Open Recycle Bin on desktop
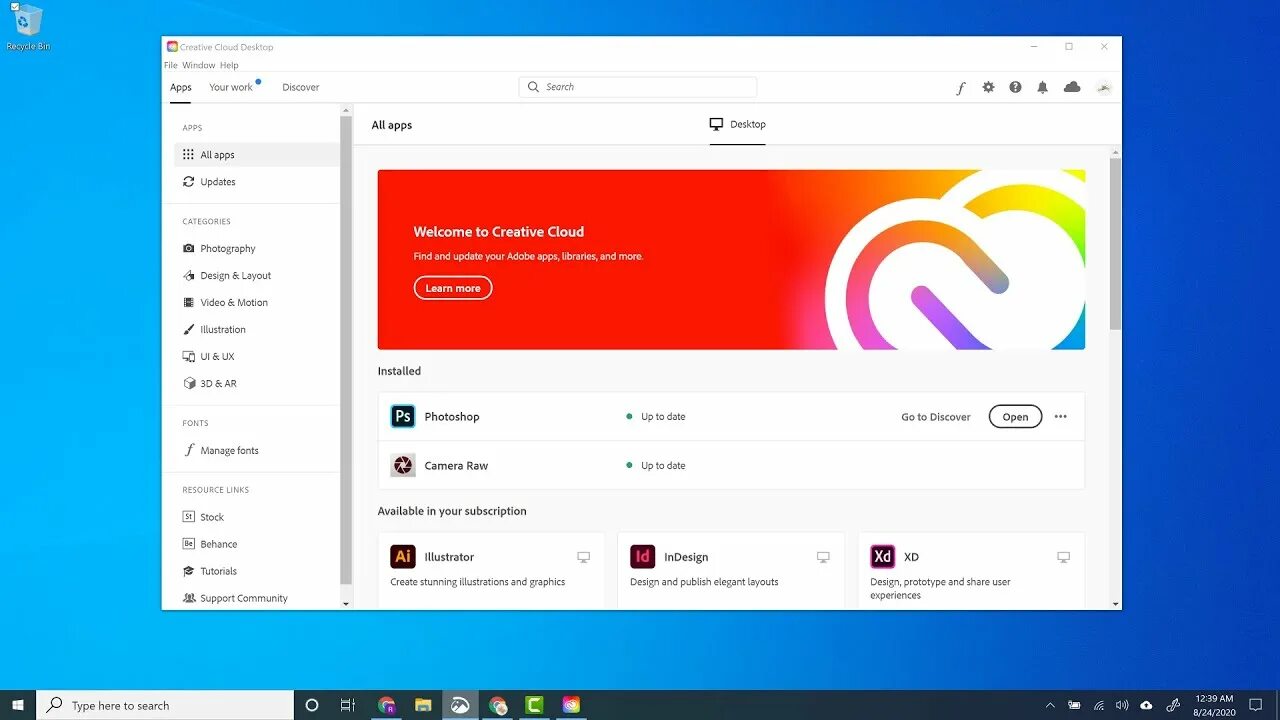The width and height of the screenshot is (1280, 720). (27, 27)
